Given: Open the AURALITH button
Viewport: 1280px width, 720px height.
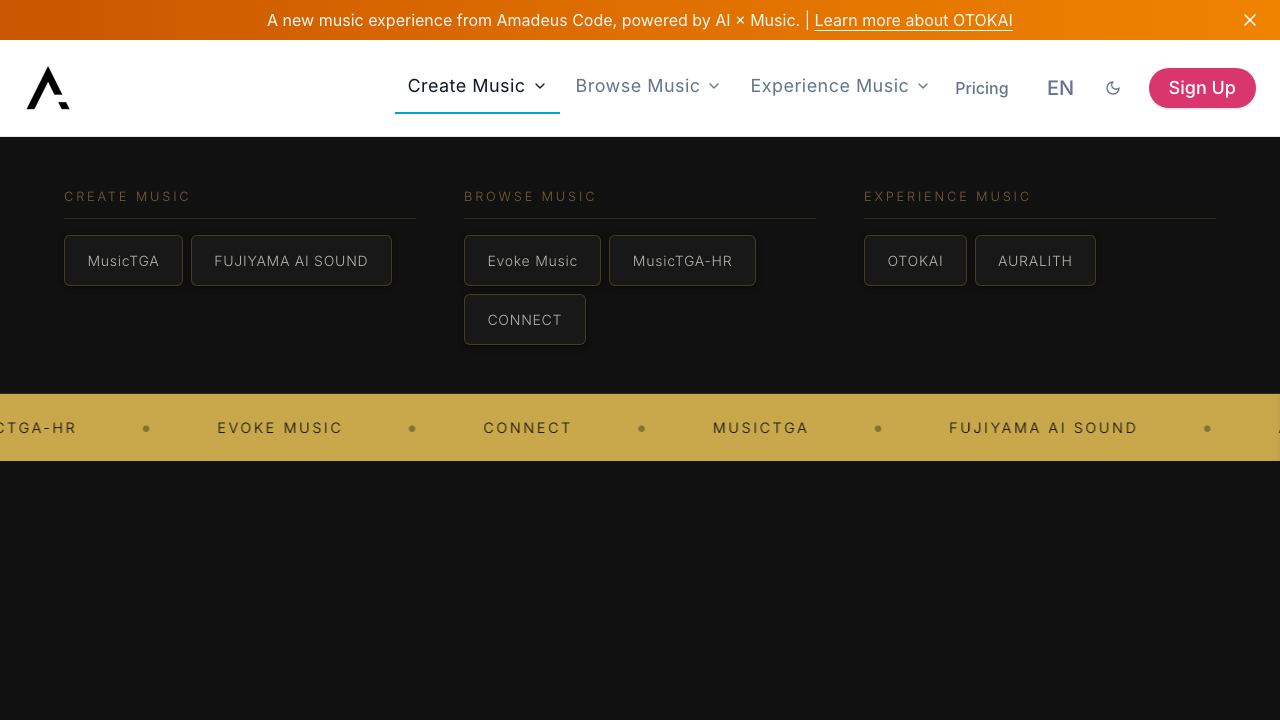Looking at the screenshot, I should tap(1035, 260).
